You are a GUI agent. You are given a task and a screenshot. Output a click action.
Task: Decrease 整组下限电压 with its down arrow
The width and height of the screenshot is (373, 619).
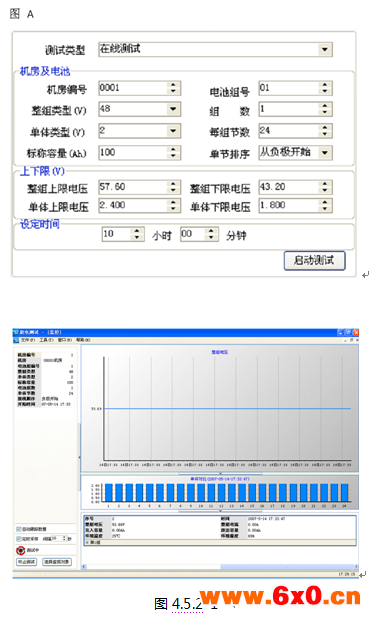pyautogui.click(x=325, y=191)
